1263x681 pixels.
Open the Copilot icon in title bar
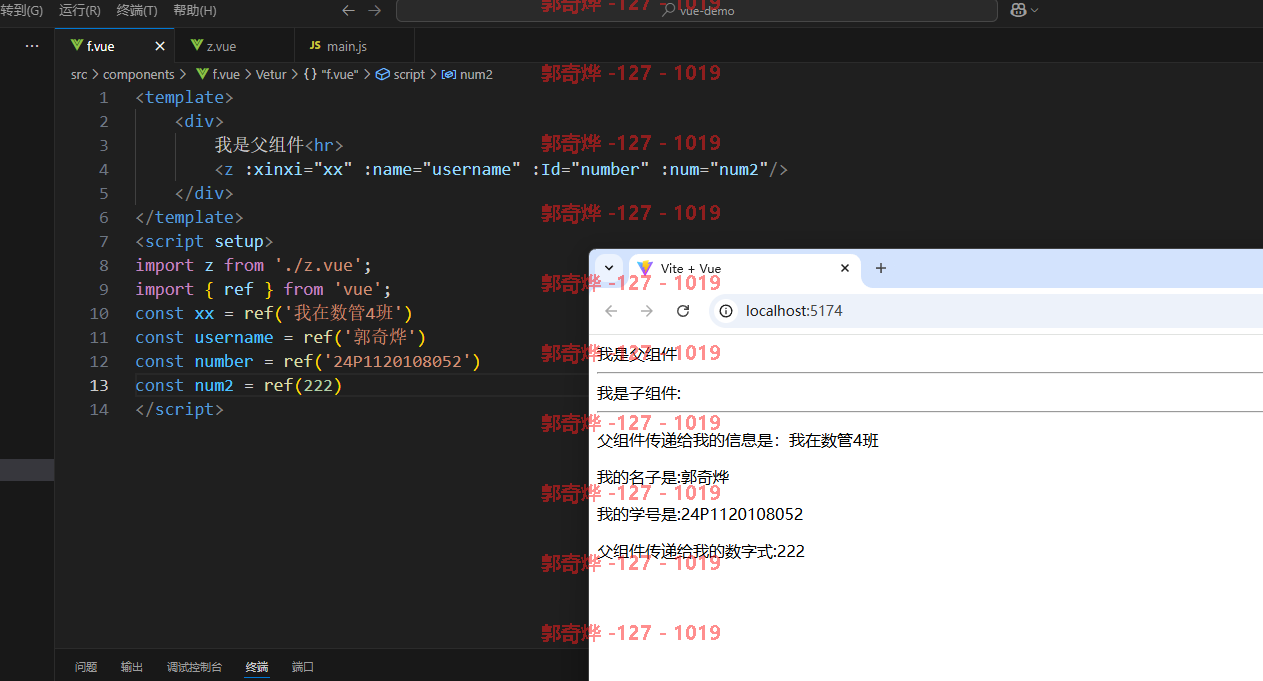[1018, 10]
